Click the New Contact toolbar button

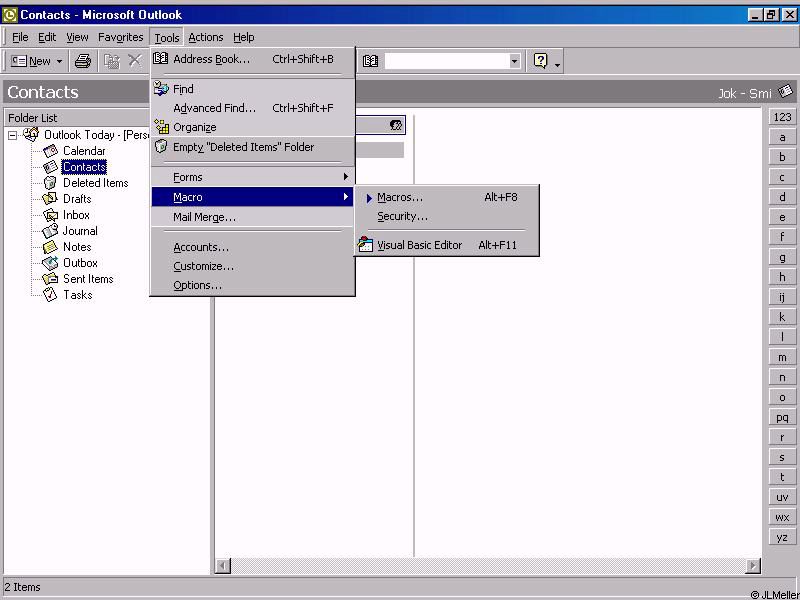(31, 61)
